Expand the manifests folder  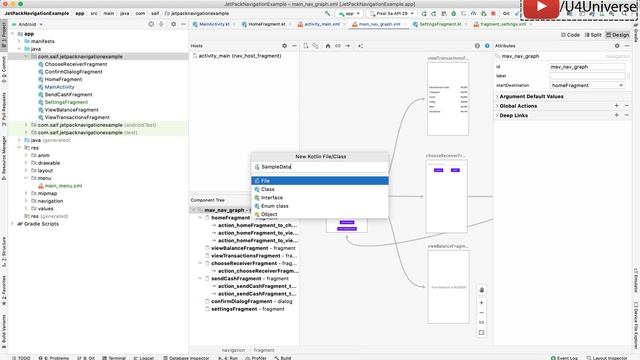click(19, 41)
